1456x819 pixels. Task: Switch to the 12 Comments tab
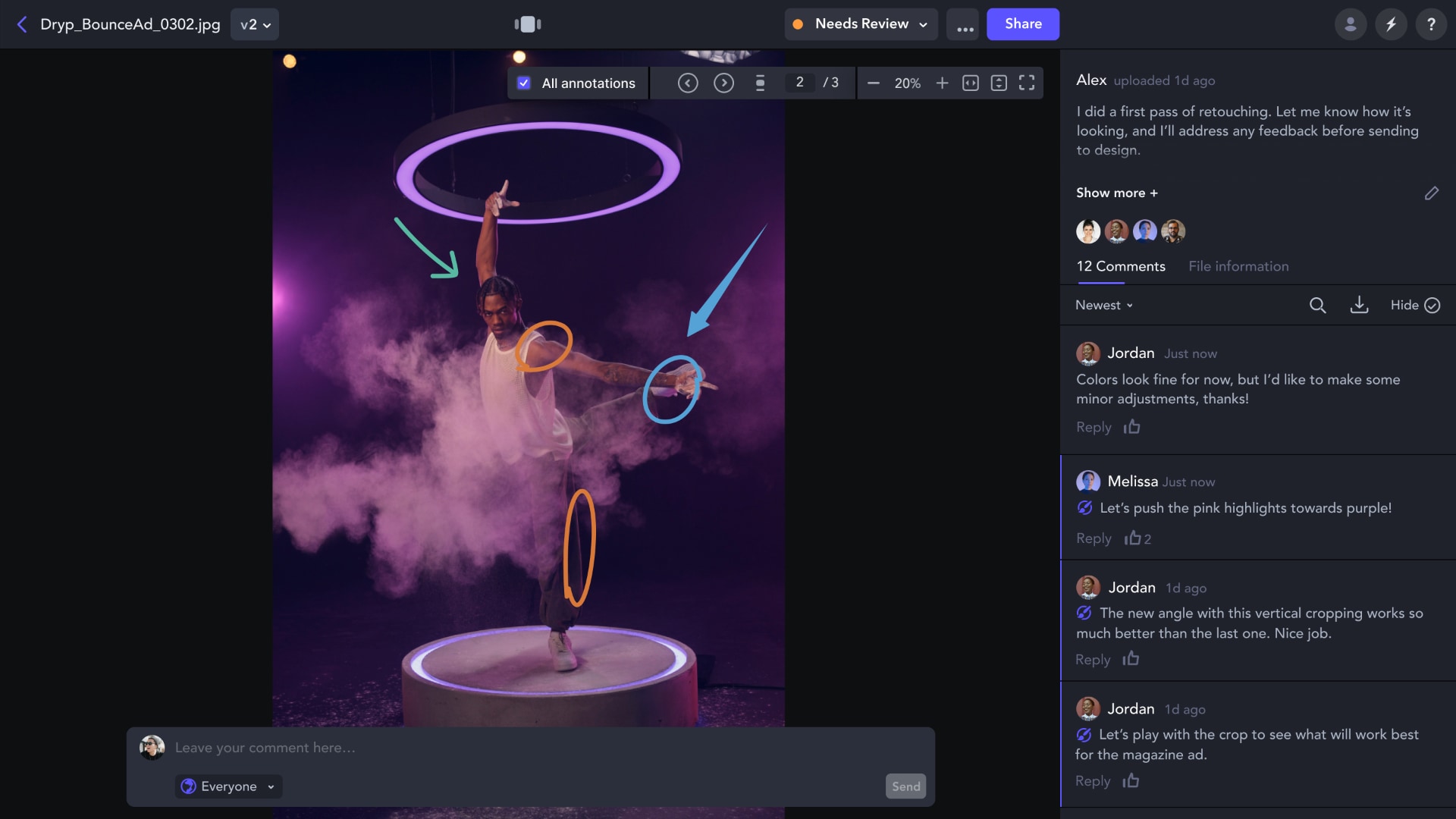(1121, 266)
